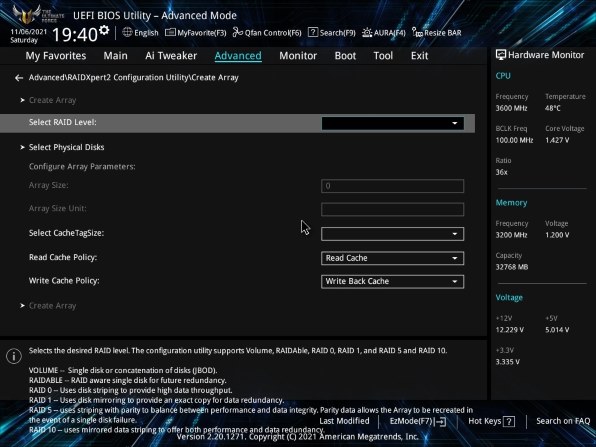The image size is (596, 447).
Task: Open Qfan Control(F6)
Action: [267, 33]
